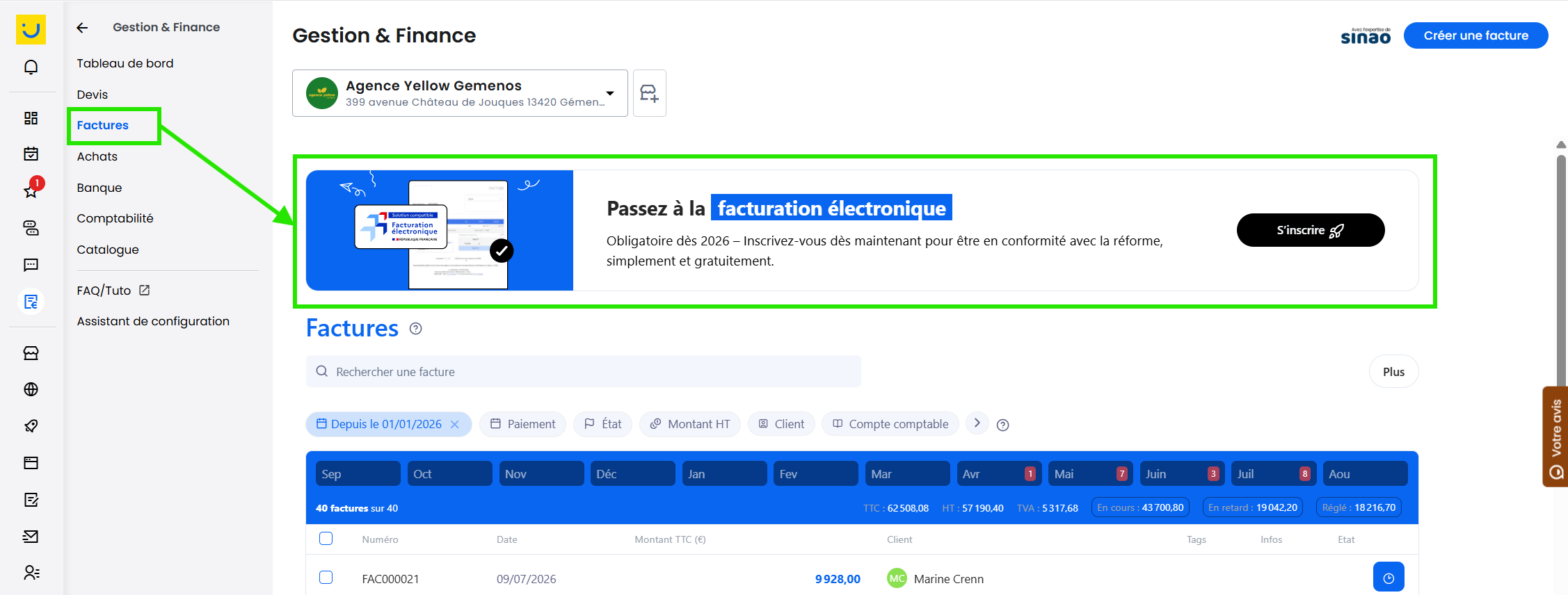Open notifications with the bell icon
This screenshot has width=1568, height=595.
pos(31,67)
